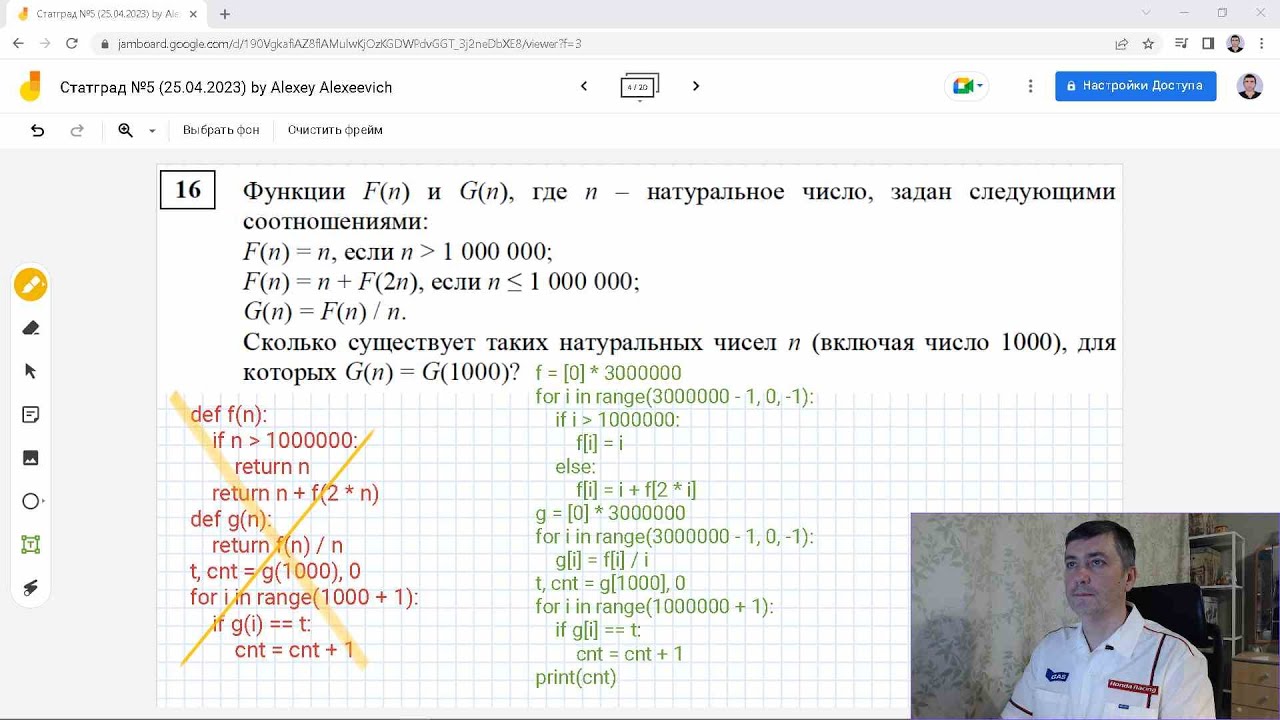Undo the last Jamboard action
This screenshot has height=720, width=1280.
[38, 130]
